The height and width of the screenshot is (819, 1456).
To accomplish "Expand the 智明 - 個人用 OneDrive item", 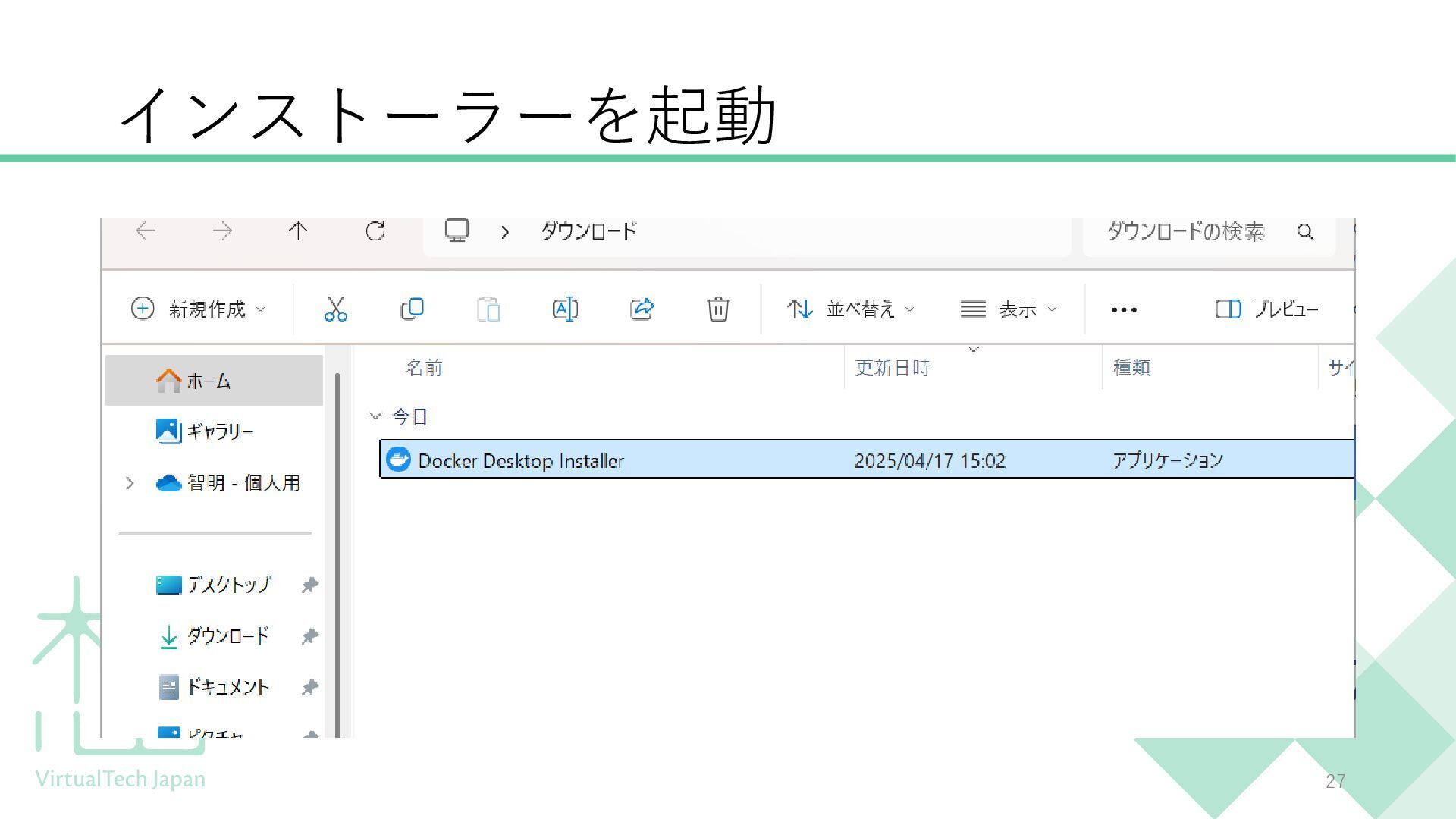I will pyautogui.click(x=130, y=483).
